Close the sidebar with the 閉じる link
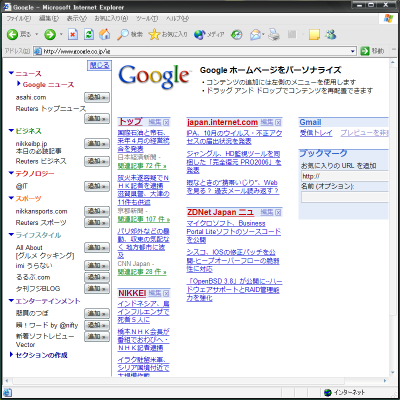Screen dimensions: 400x400 (x=99, y=65)
